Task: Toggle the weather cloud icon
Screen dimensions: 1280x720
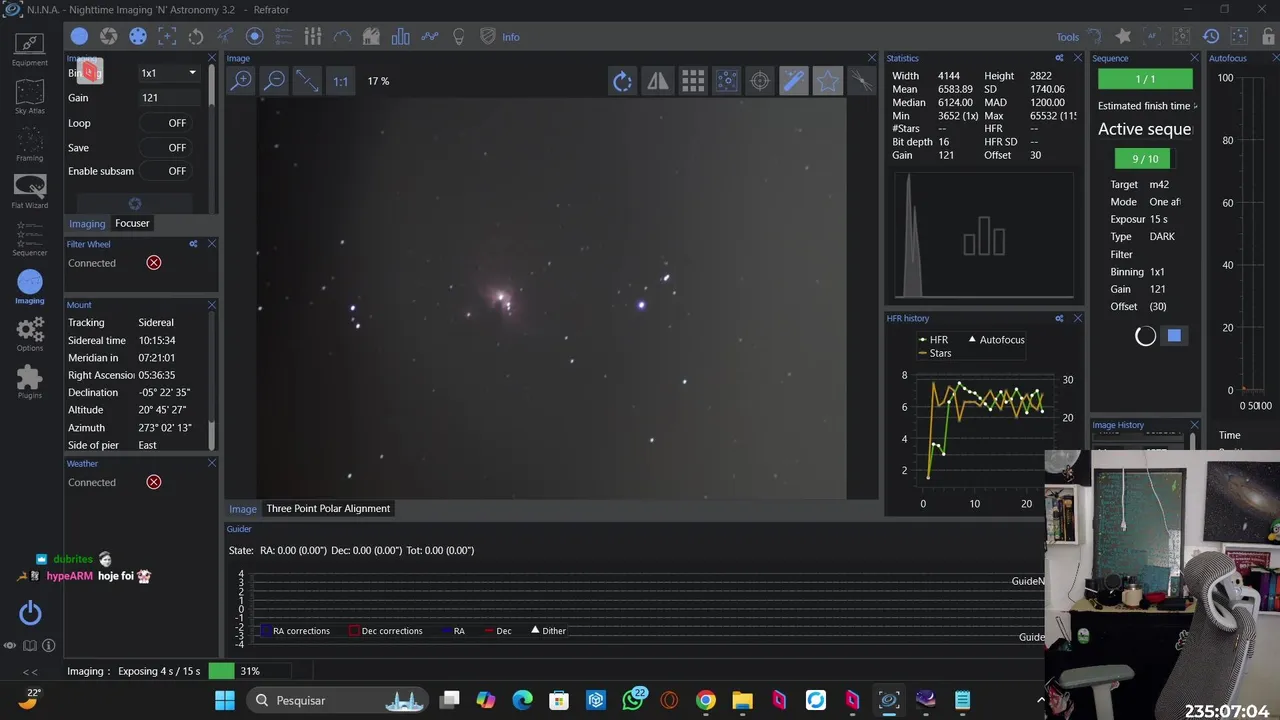Action: pos(342,37)
